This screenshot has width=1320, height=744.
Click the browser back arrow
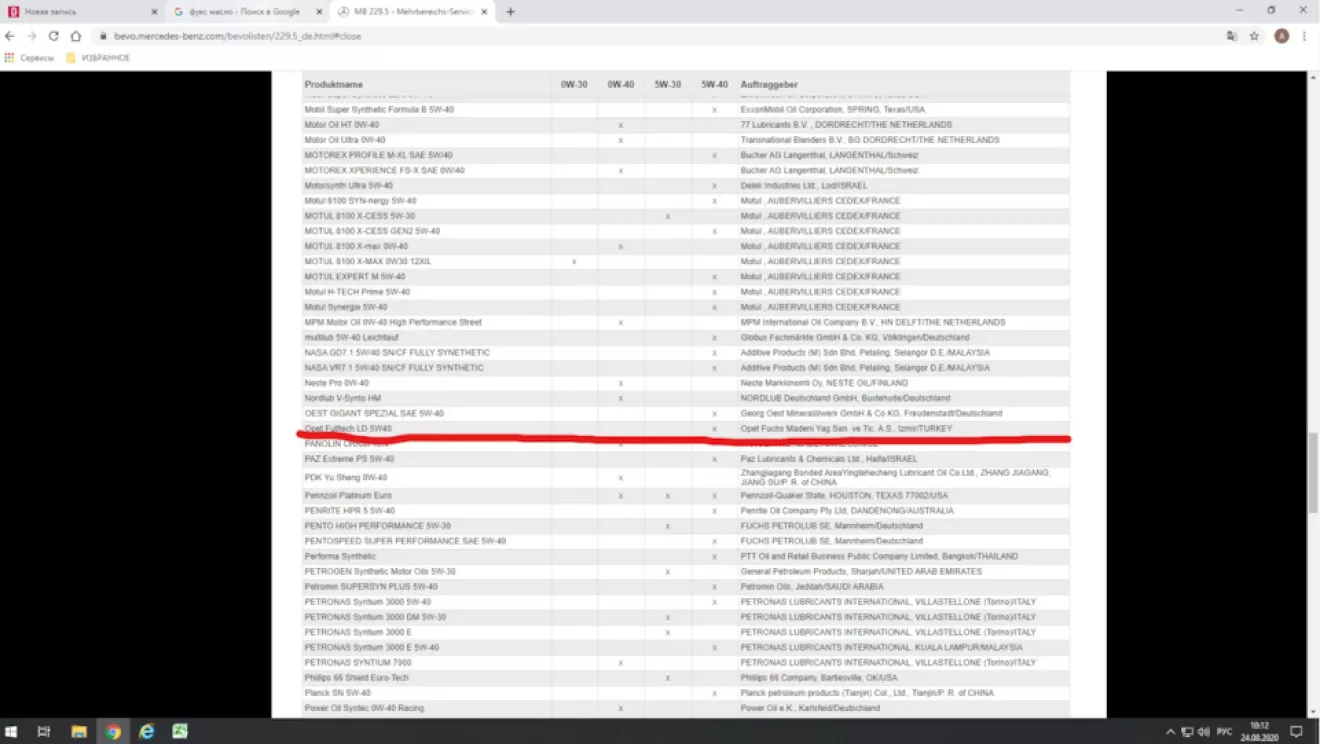click(x=10, y=36)
